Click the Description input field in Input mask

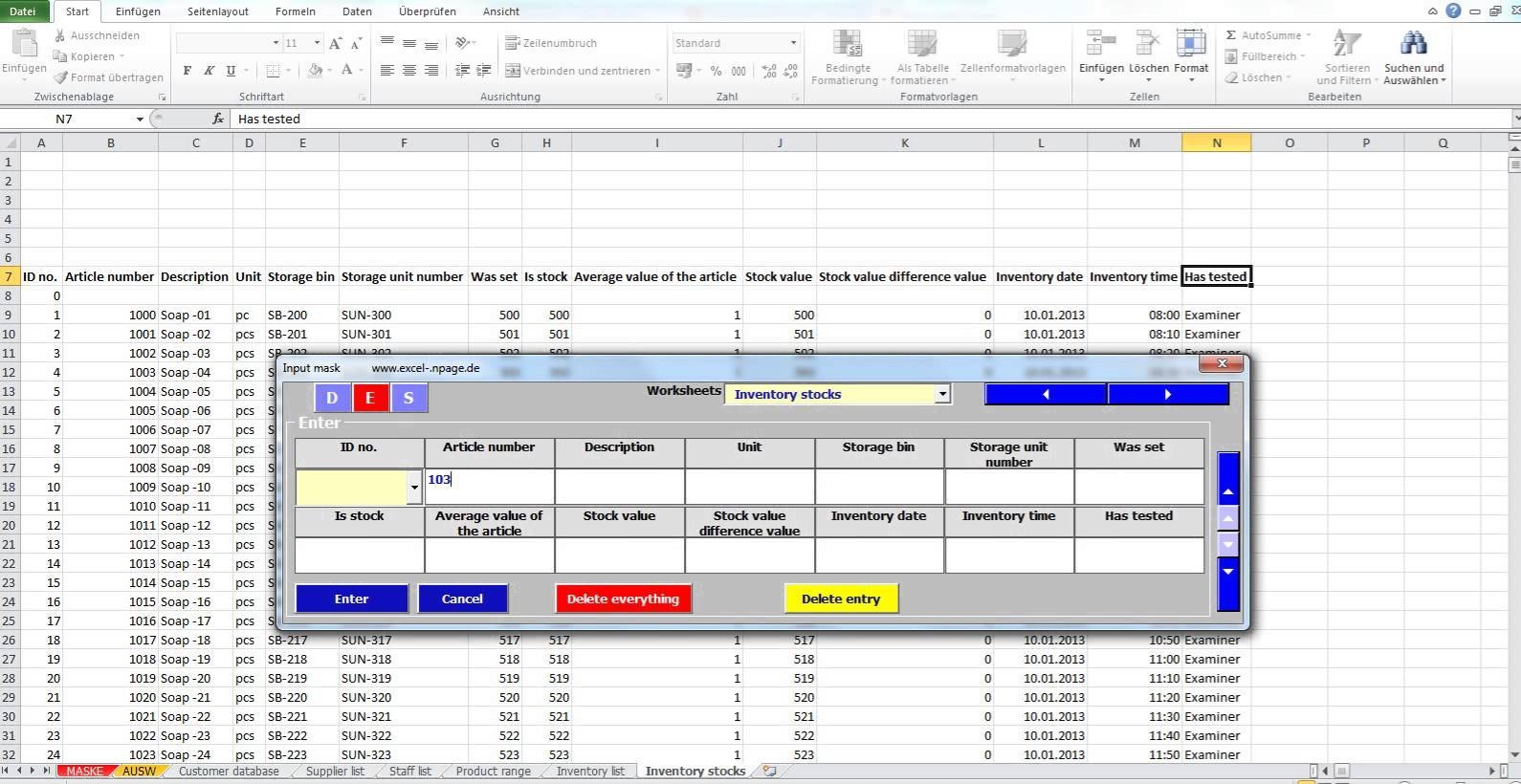click(619, 487)
